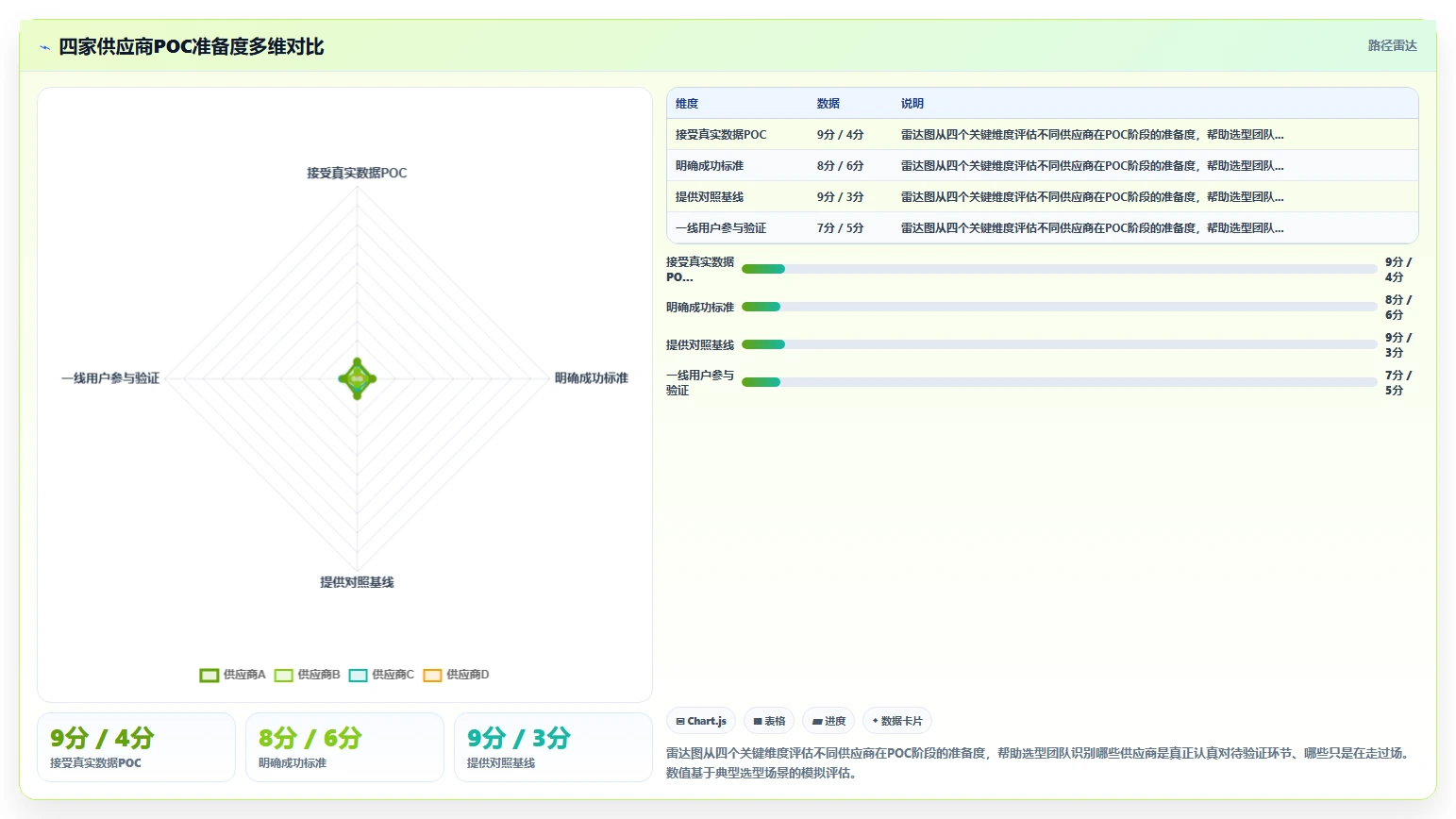Click the Chart.js tag
The image size is (1456, 819).
[x=701, y=721]
